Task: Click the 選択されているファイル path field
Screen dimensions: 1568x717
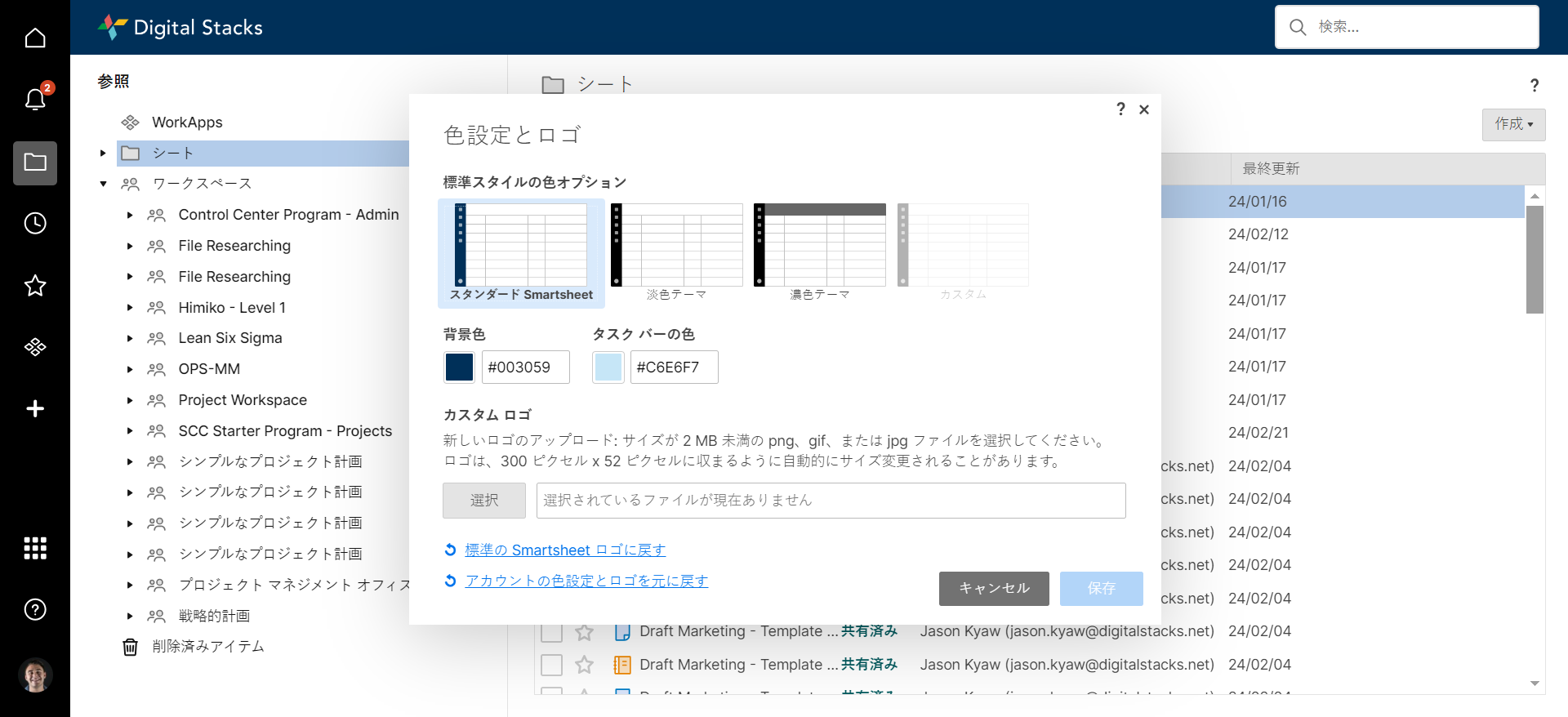Action: pos(831,501)
